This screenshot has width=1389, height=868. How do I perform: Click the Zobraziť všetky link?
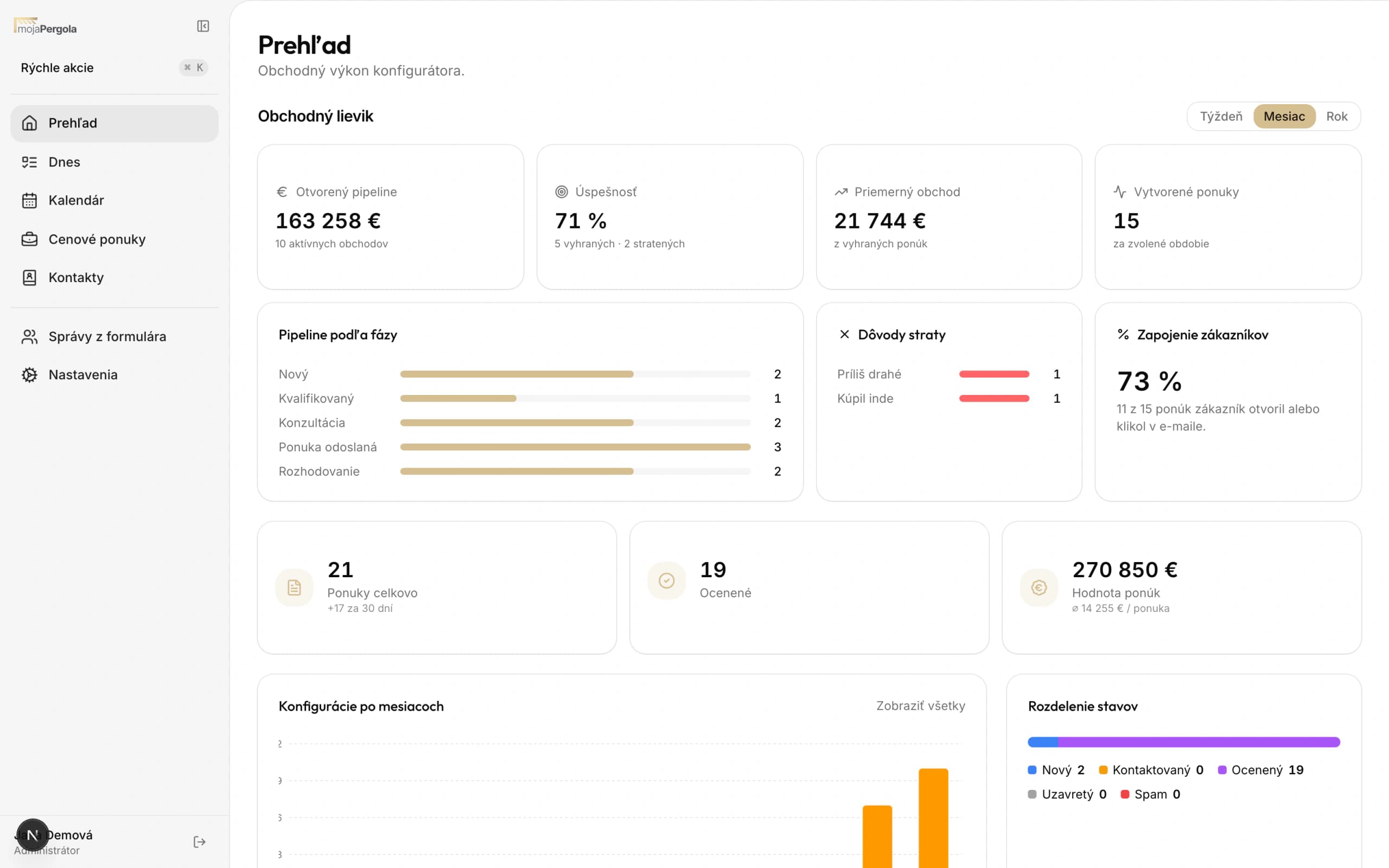pyautogui.click(x=920, y=706)
